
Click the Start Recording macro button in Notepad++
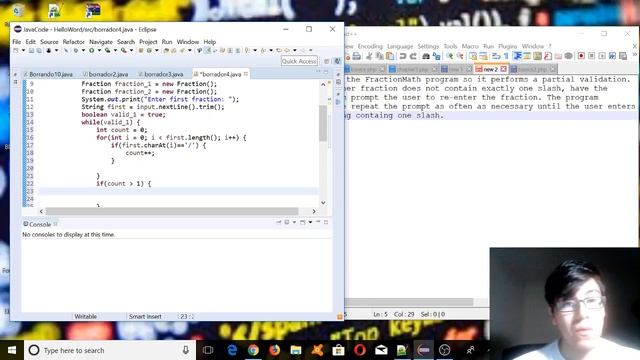(581, 56)
